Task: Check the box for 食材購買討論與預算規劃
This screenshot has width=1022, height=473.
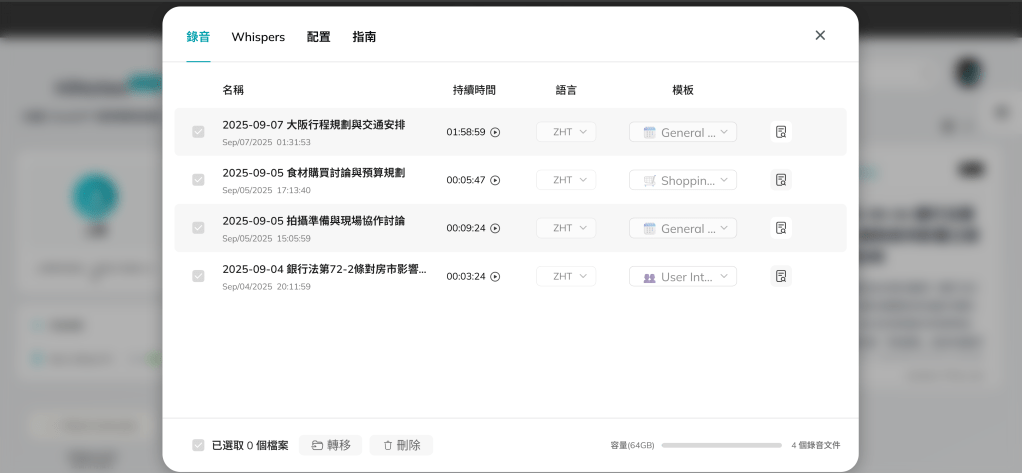Action: pos(198,180)
